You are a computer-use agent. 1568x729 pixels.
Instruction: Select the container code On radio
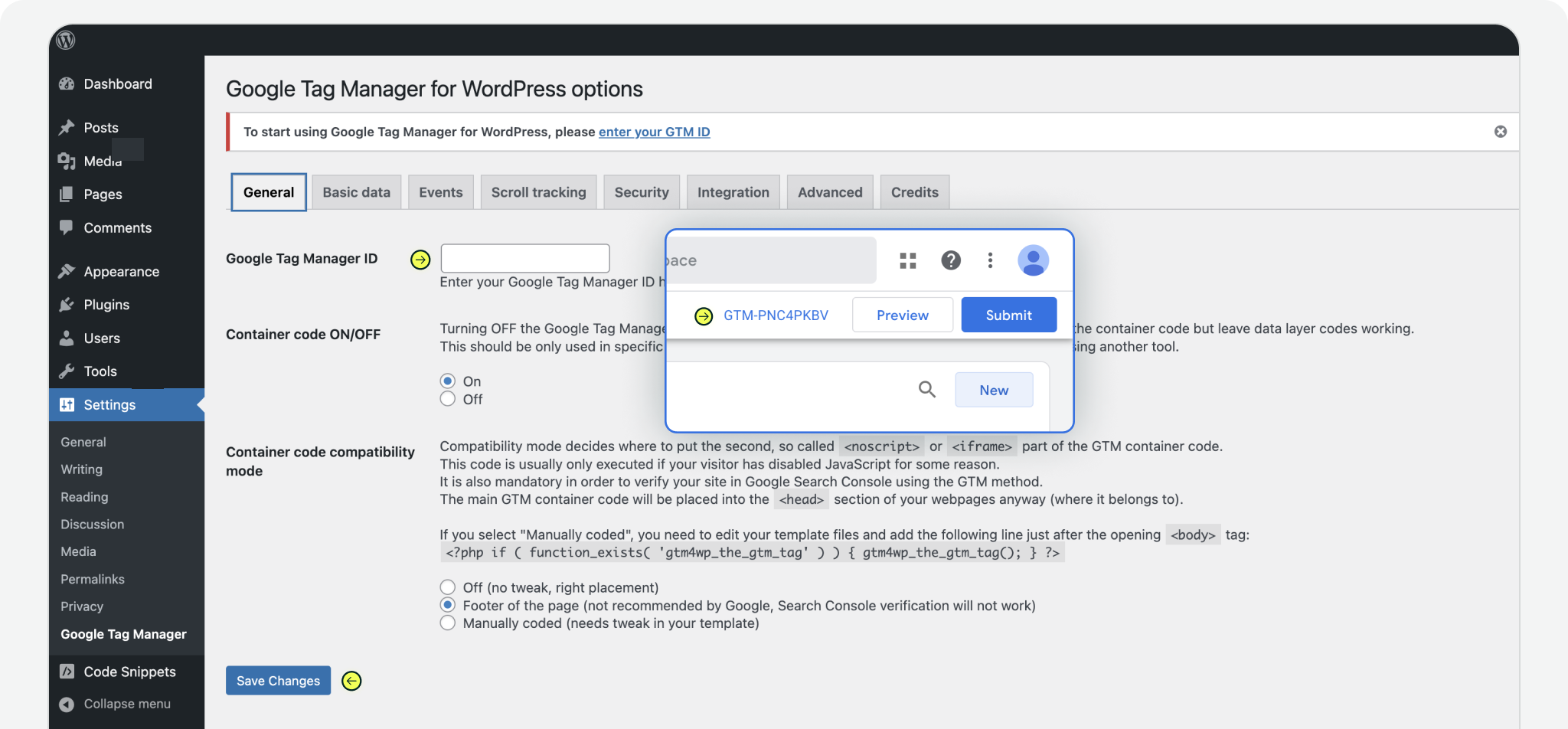448,381
